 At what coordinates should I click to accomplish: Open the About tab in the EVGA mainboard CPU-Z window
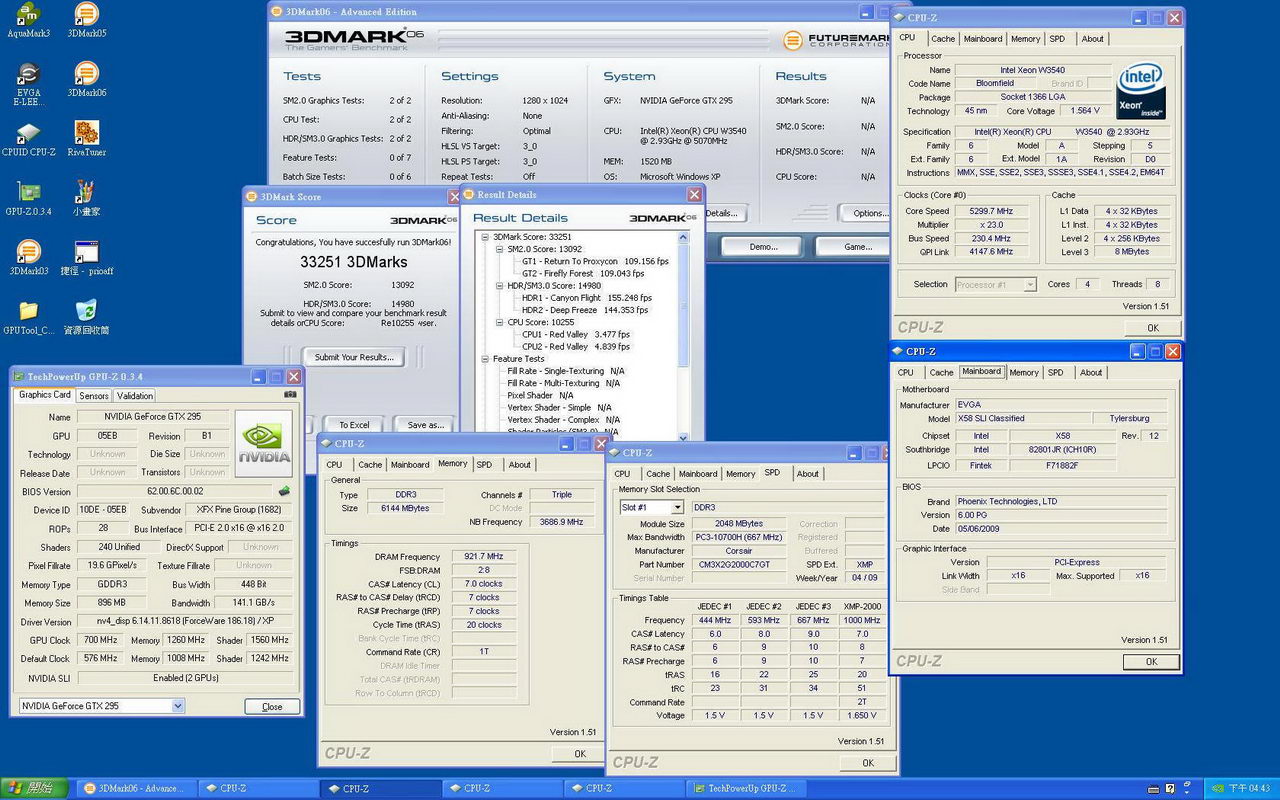tap(1091, 373)
